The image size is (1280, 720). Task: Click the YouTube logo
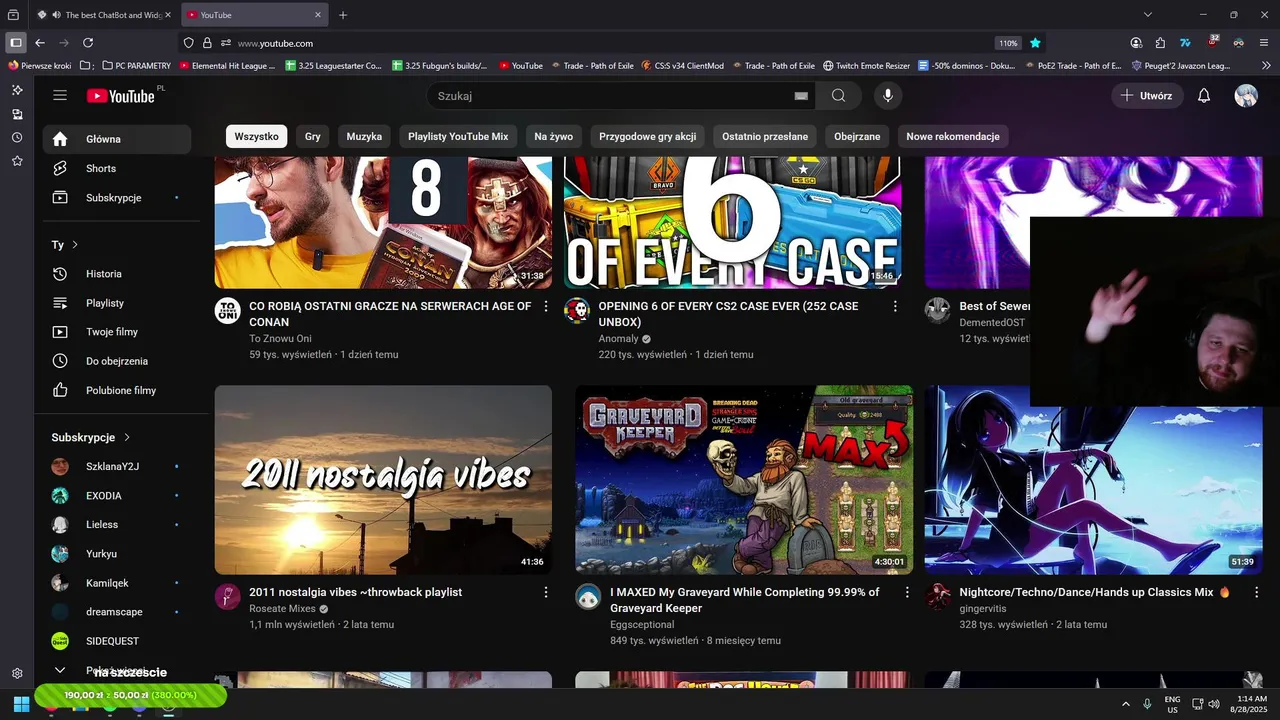[x=121, y=96]
